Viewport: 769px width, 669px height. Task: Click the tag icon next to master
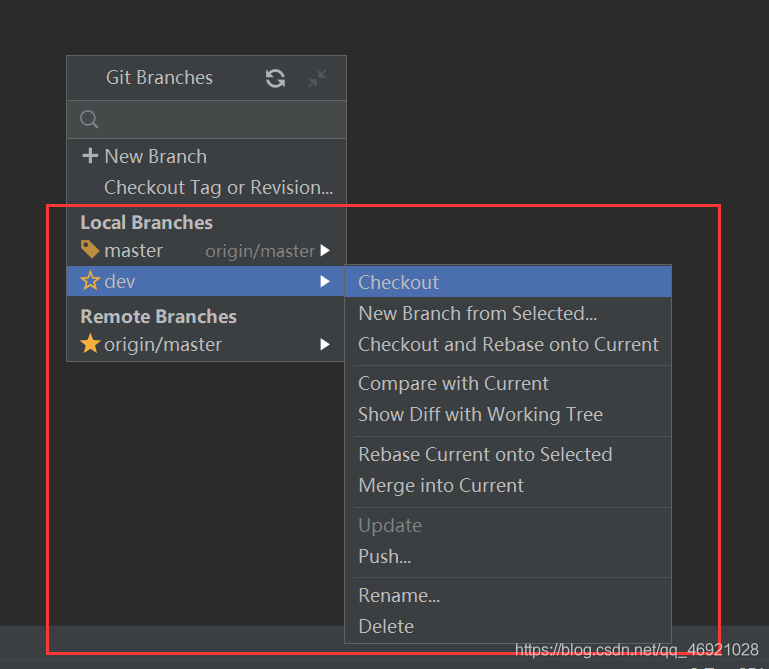pyautogui.click(x=90, y=250)
